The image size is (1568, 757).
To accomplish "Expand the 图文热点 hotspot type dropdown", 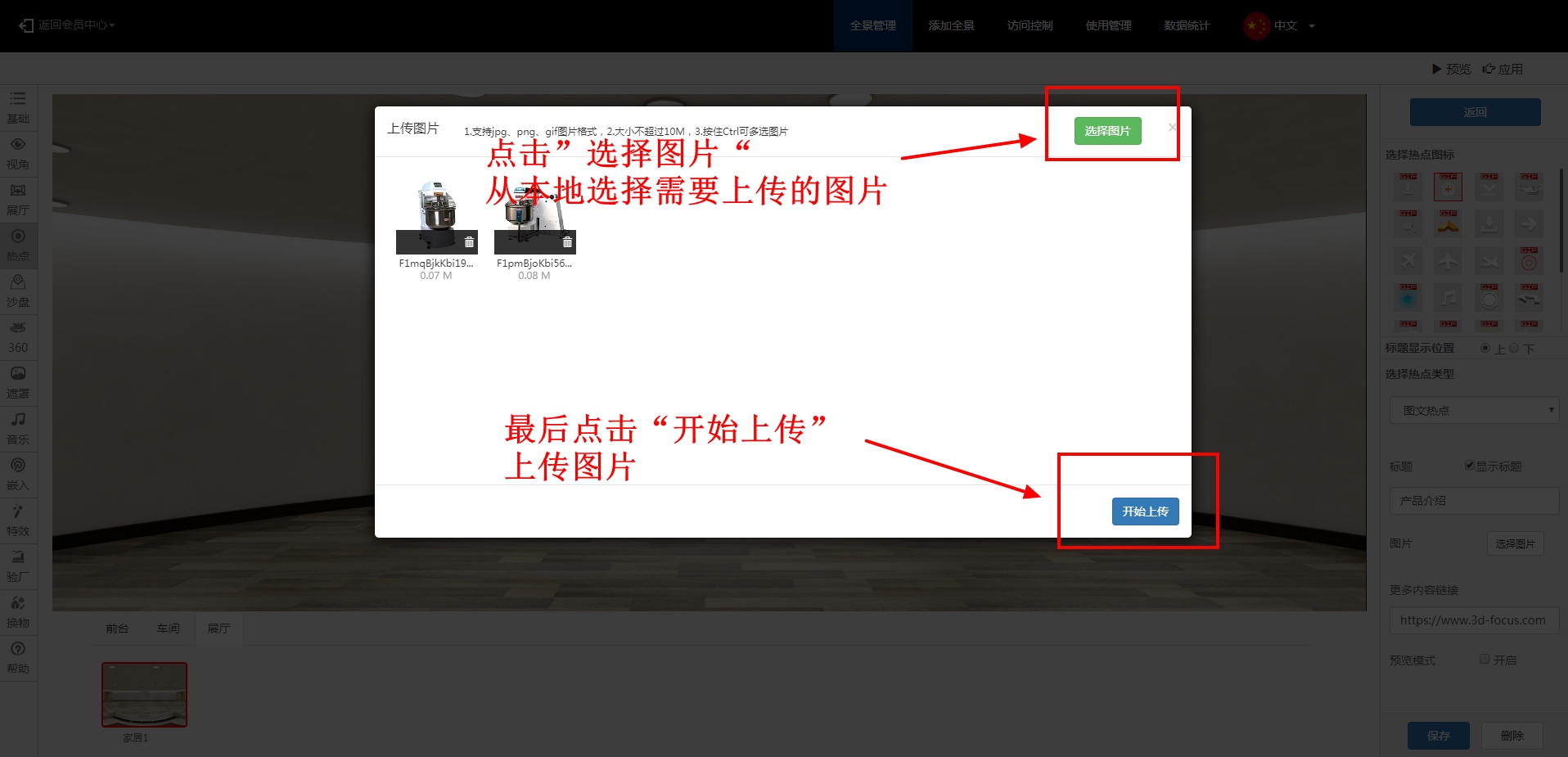I will click(x=1475, y=410).
